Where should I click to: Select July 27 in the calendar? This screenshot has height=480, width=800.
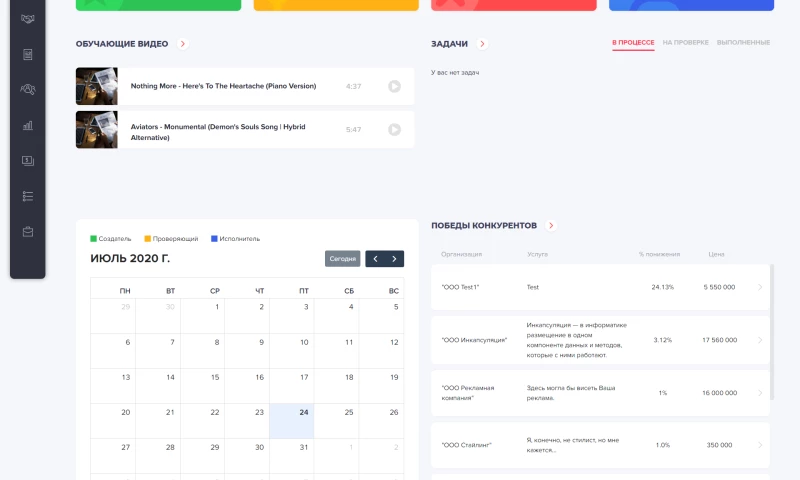click(113, 456)
